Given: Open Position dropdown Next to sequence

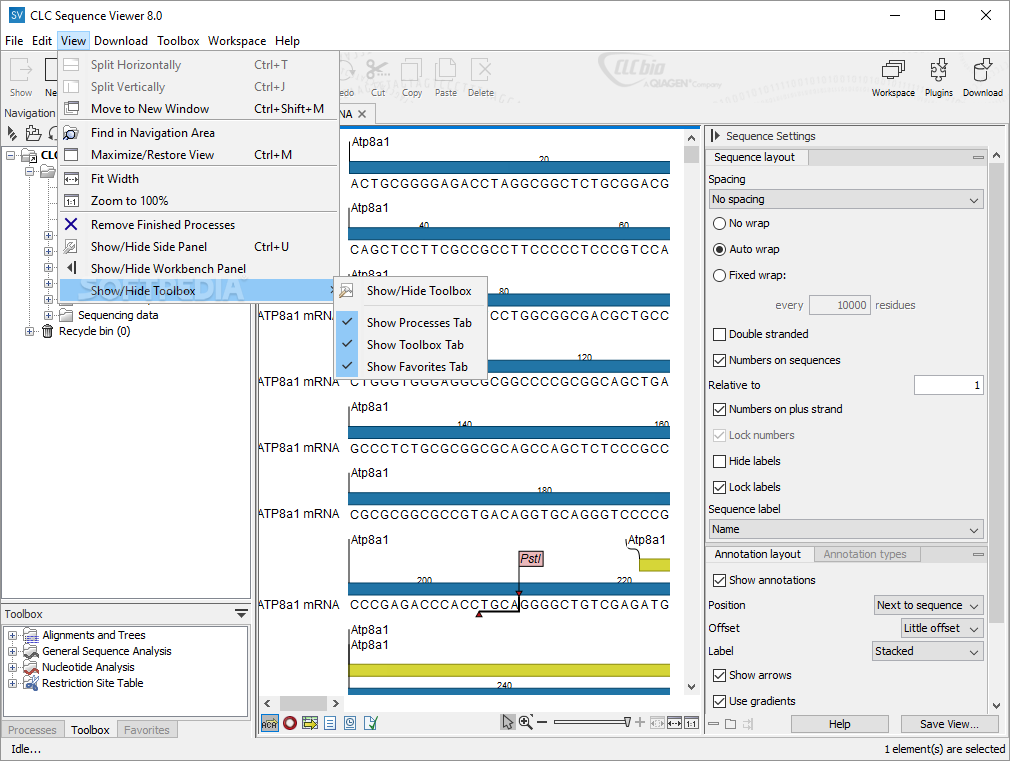Looking at the screenshot, I should tap(928, 605).
